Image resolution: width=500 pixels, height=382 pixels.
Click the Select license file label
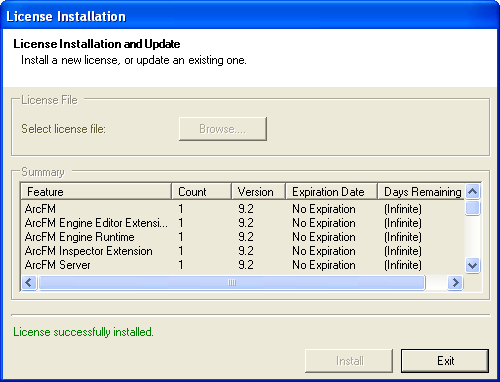(63, 129)
